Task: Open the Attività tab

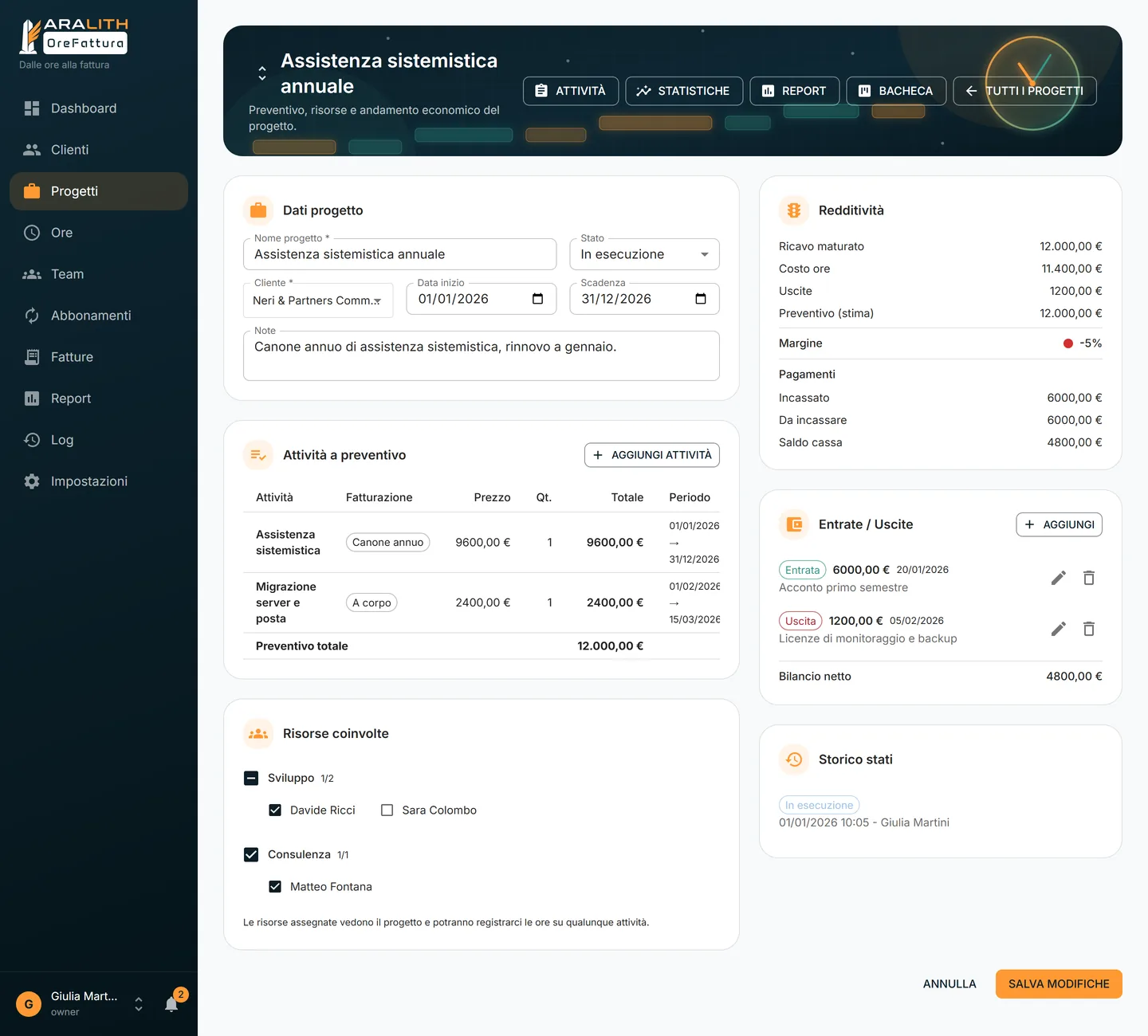Action: tap(571, 91)
